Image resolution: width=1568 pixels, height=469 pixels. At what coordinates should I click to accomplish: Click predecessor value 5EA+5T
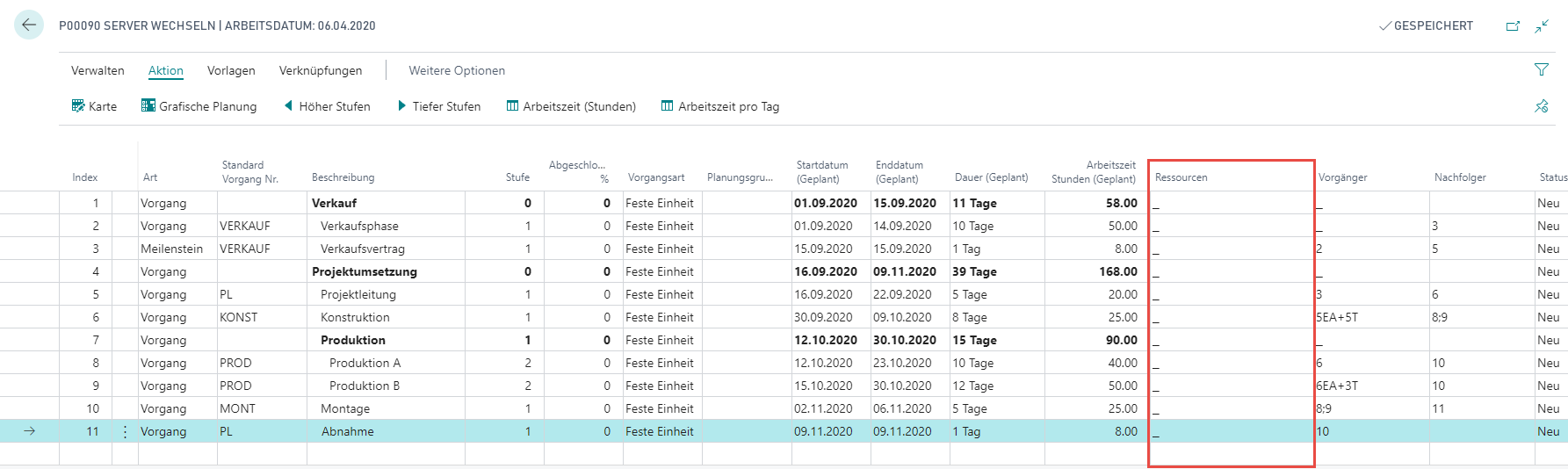pos(1337,317)
